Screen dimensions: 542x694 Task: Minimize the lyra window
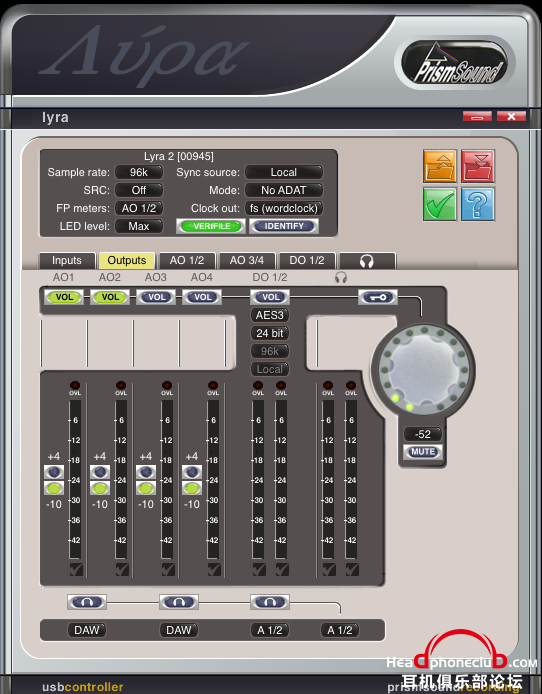477,116
